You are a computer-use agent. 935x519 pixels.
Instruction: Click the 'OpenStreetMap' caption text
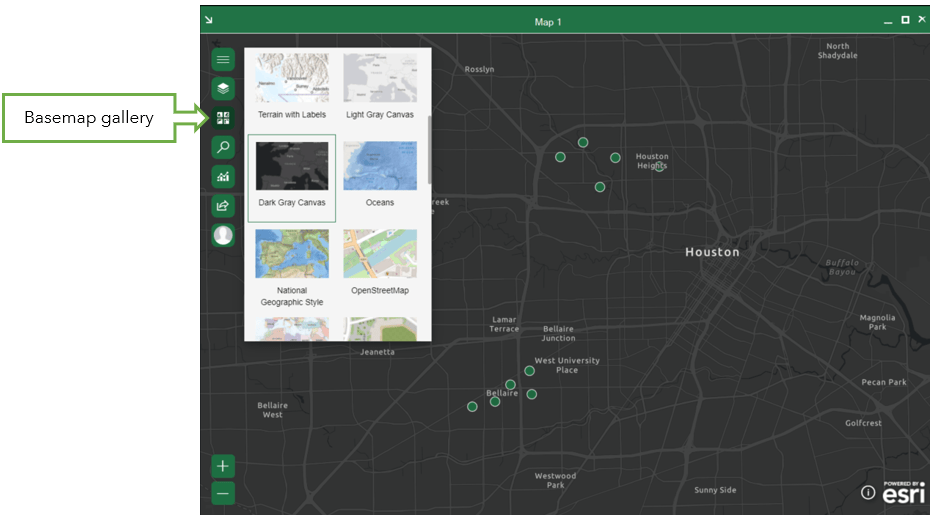point(380,291)
